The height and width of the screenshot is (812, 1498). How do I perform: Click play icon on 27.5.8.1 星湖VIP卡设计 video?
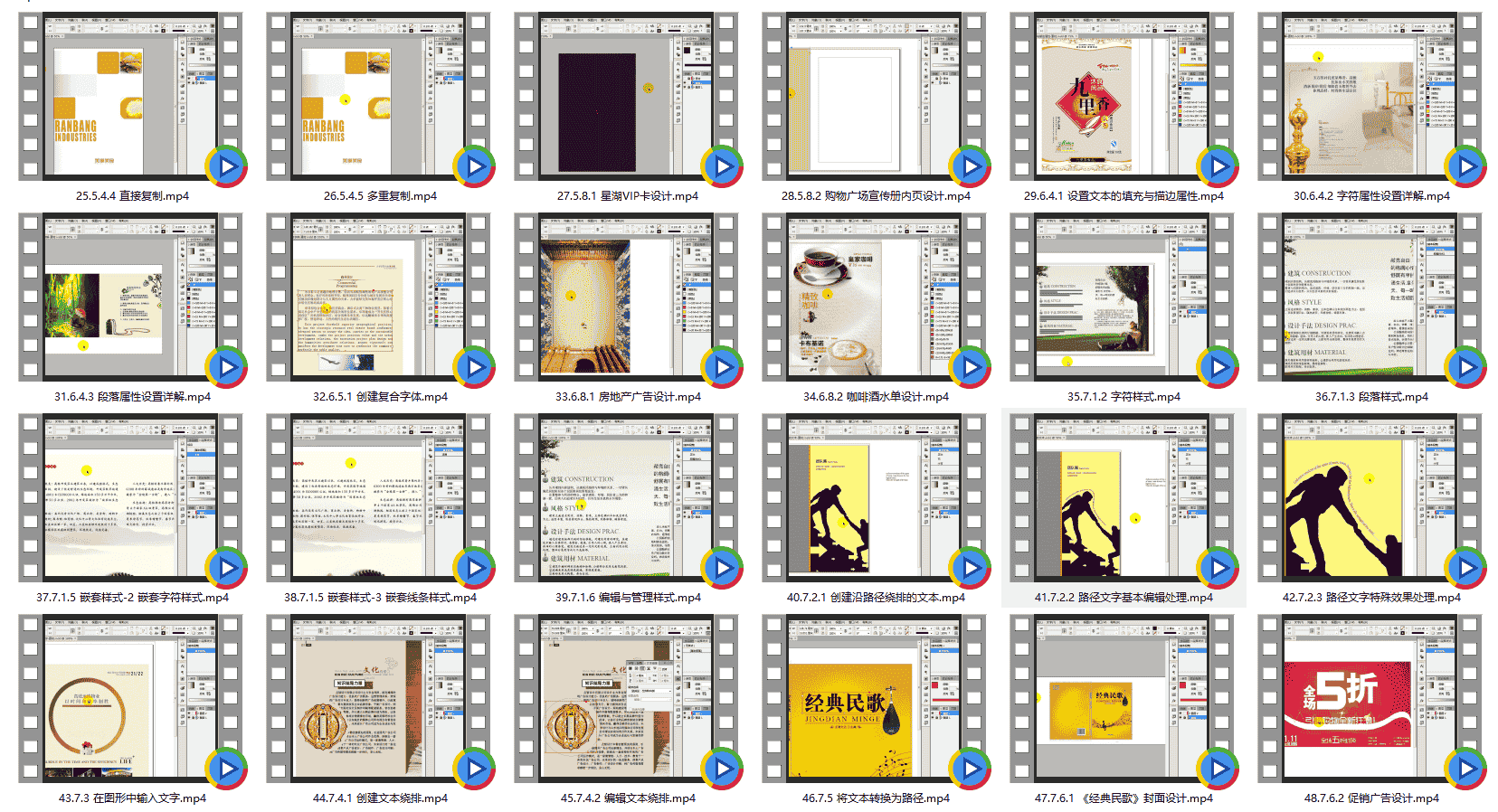pos(721,166)
